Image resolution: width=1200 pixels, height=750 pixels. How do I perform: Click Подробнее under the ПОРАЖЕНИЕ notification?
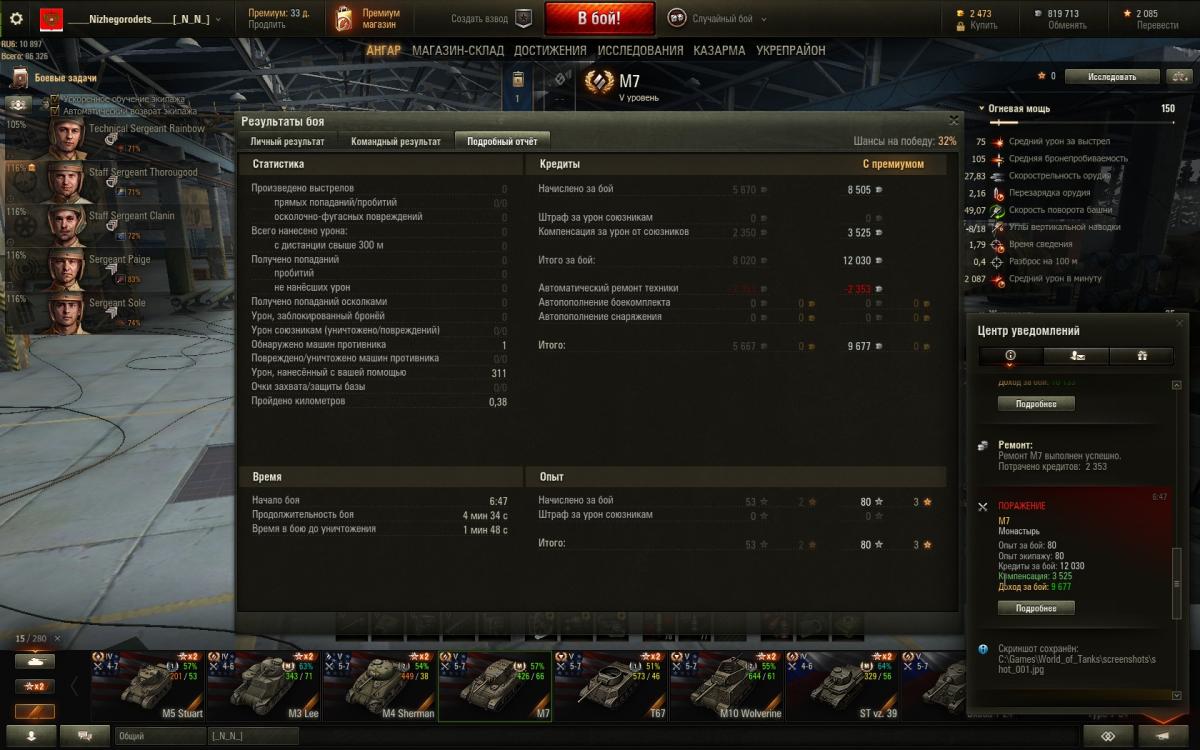coord(1036,608)
